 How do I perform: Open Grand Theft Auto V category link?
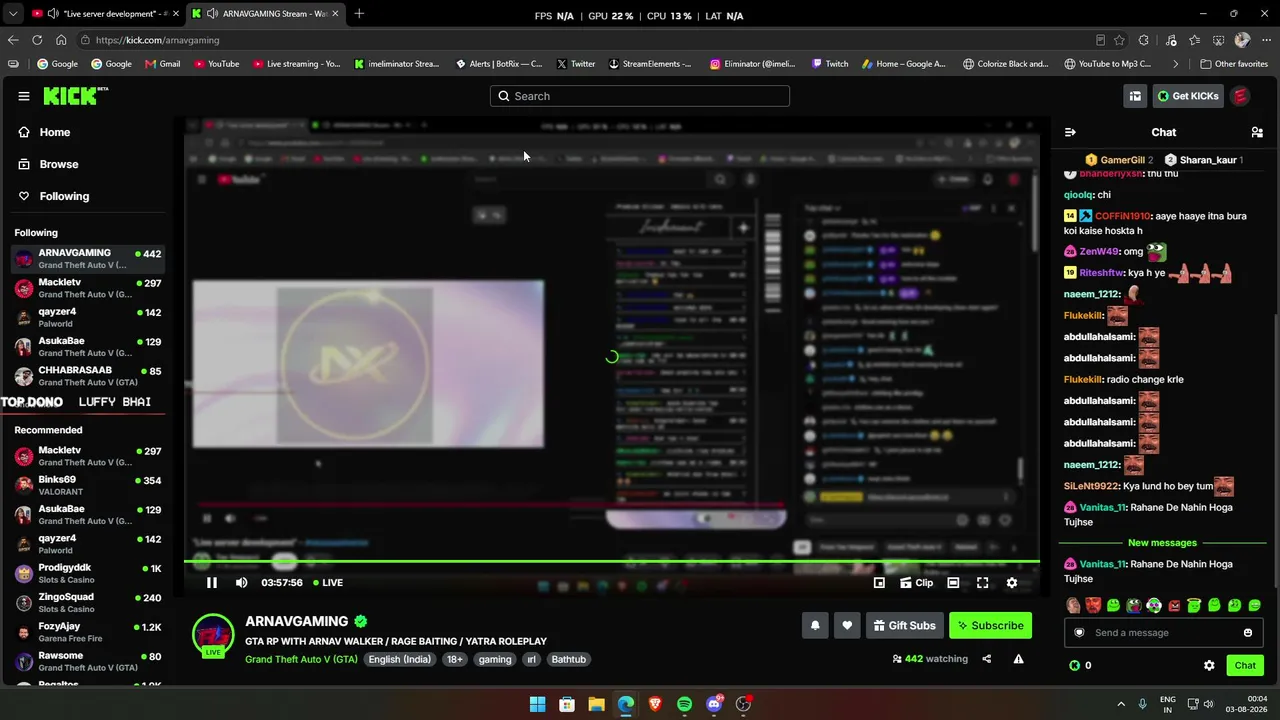(x=301, y=660)
